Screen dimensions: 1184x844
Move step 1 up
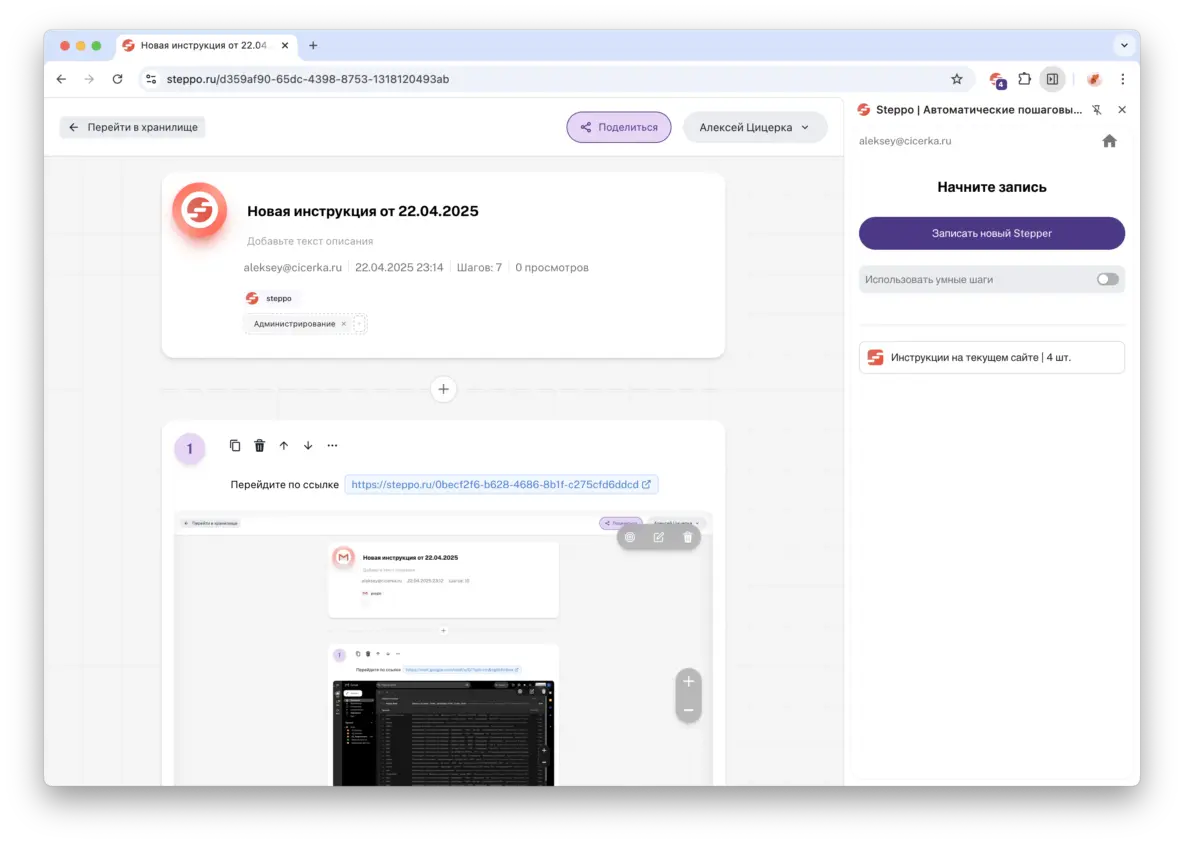283,445
